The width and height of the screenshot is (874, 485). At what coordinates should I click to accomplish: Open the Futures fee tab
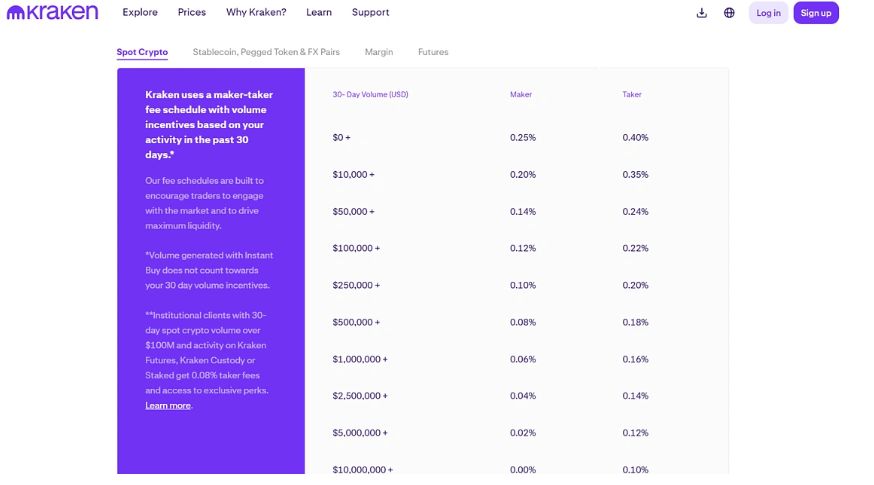[433, 52]
